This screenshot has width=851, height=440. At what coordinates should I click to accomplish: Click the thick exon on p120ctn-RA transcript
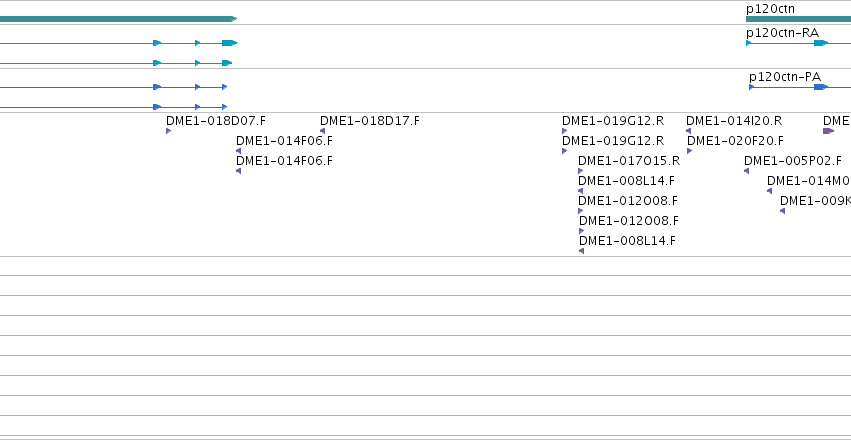[821, 43]
